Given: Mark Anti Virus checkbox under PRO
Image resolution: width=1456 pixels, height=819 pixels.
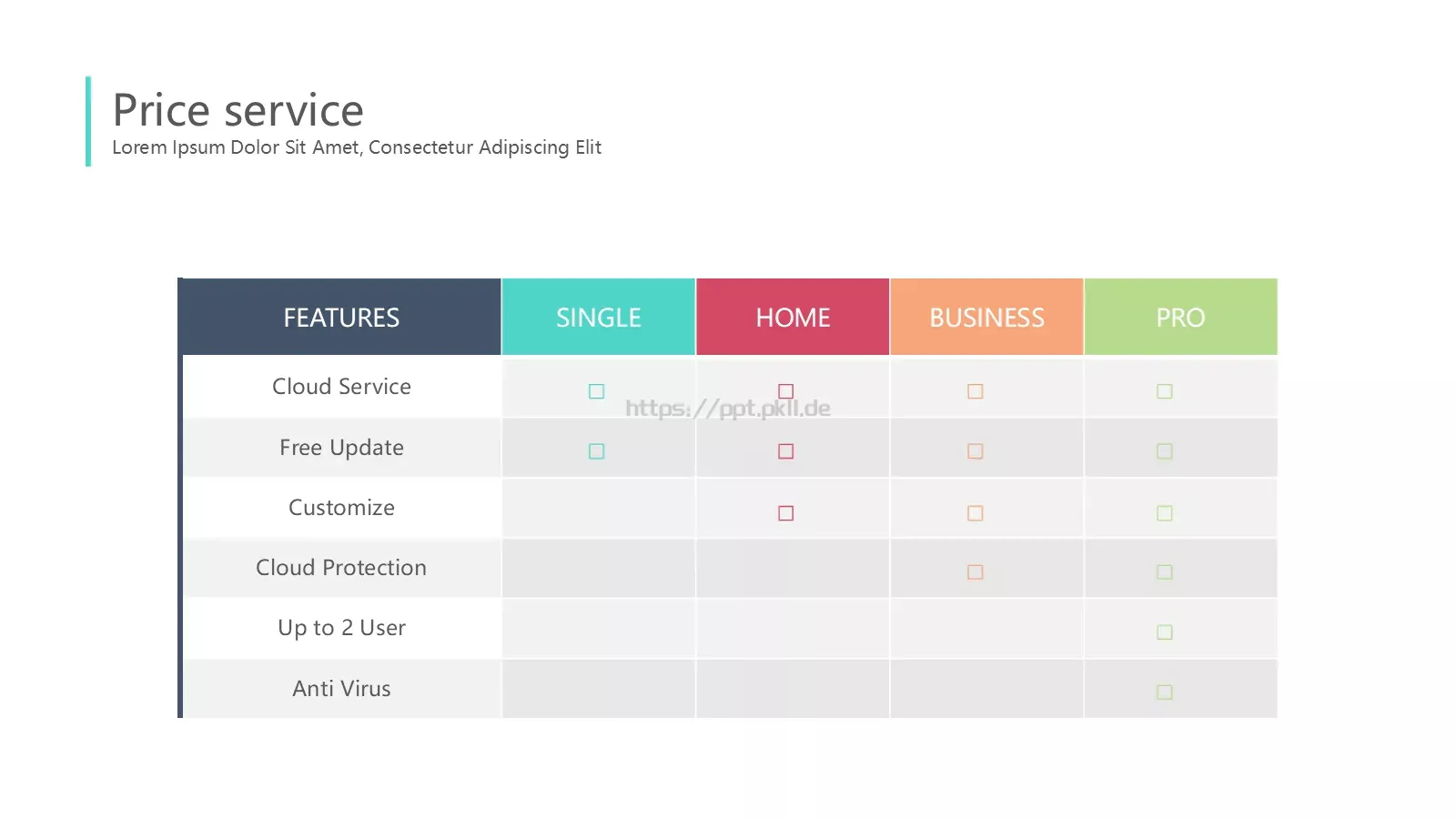Looking at the screenshot, I should click(1165, 693).
